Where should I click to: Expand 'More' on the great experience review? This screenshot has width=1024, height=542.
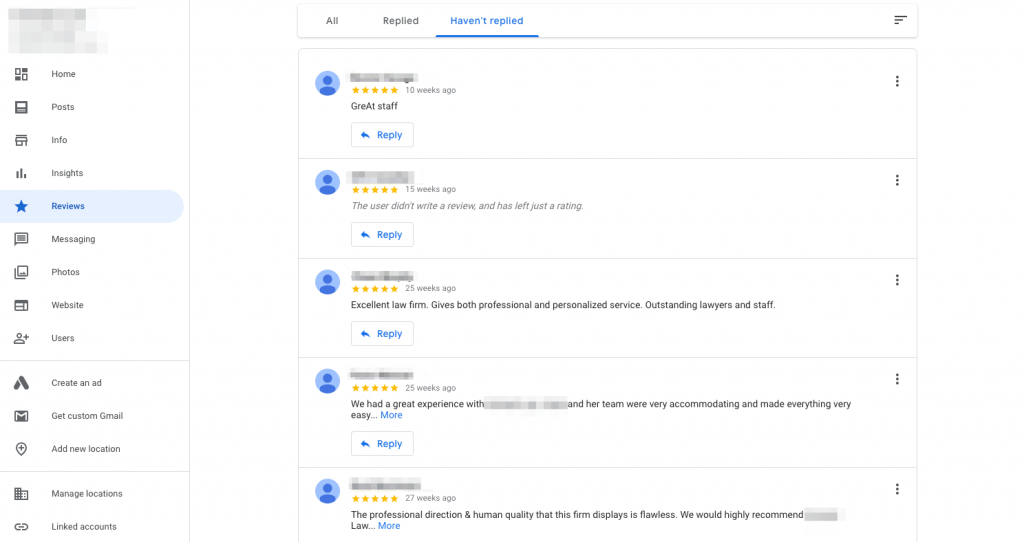point(391,415)
